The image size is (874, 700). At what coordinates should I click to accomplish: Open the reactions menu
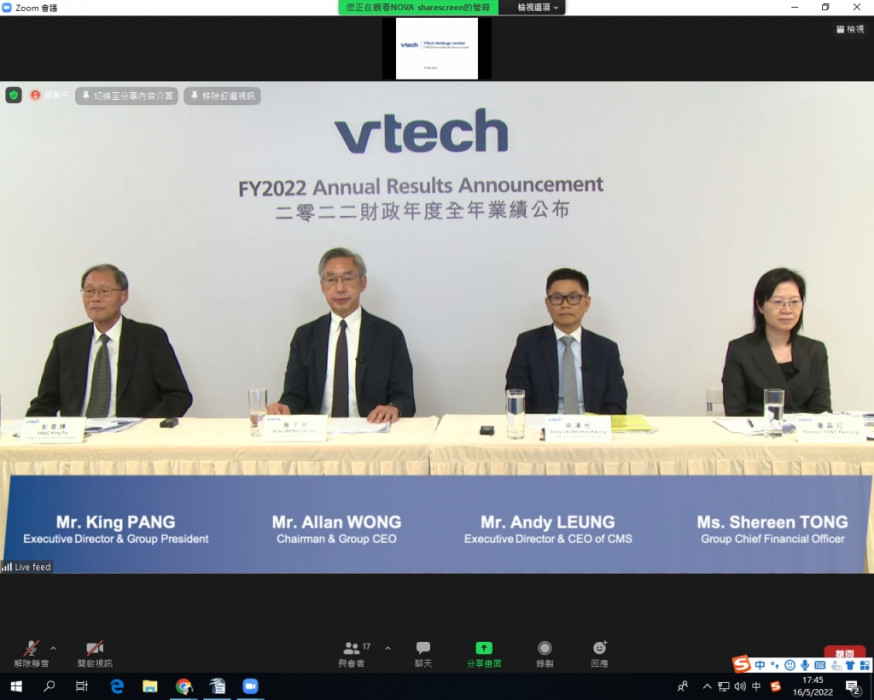pos(600,653)
